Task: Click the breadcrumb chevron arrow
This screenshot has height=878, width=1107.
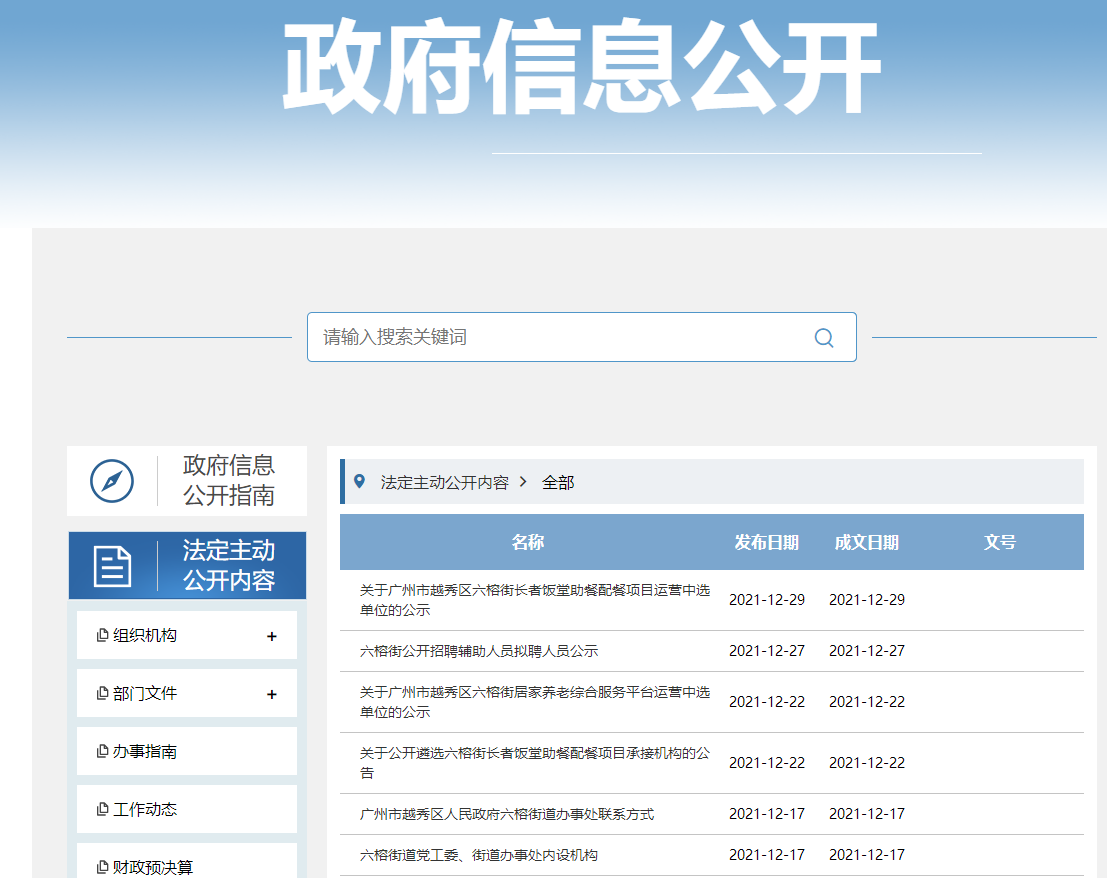Action: pos(523,482)
